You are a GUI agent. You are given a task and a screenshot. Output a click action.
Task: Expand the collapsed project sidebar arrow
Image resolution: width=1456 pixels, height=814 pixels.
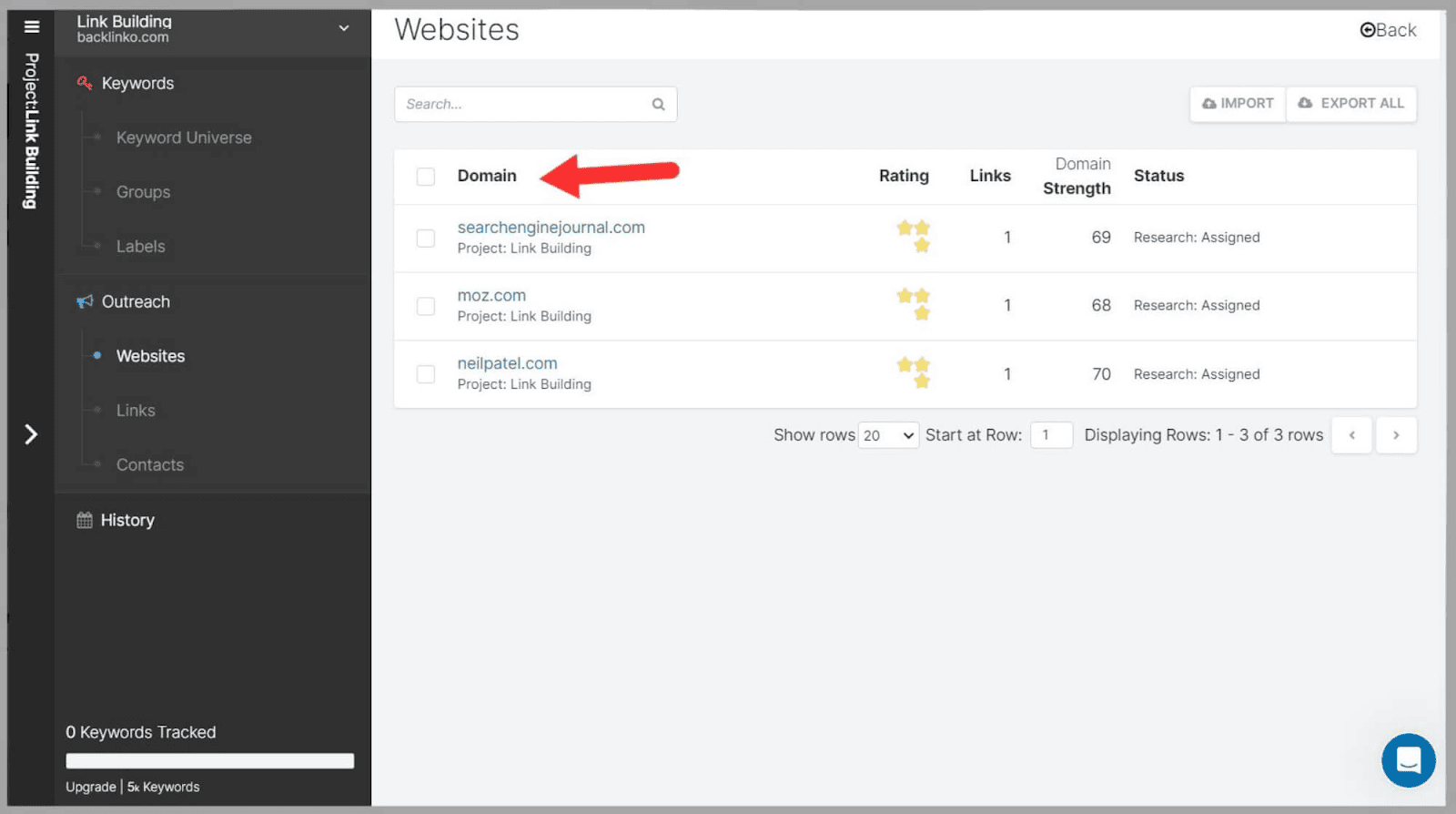[x=31, y=434]
